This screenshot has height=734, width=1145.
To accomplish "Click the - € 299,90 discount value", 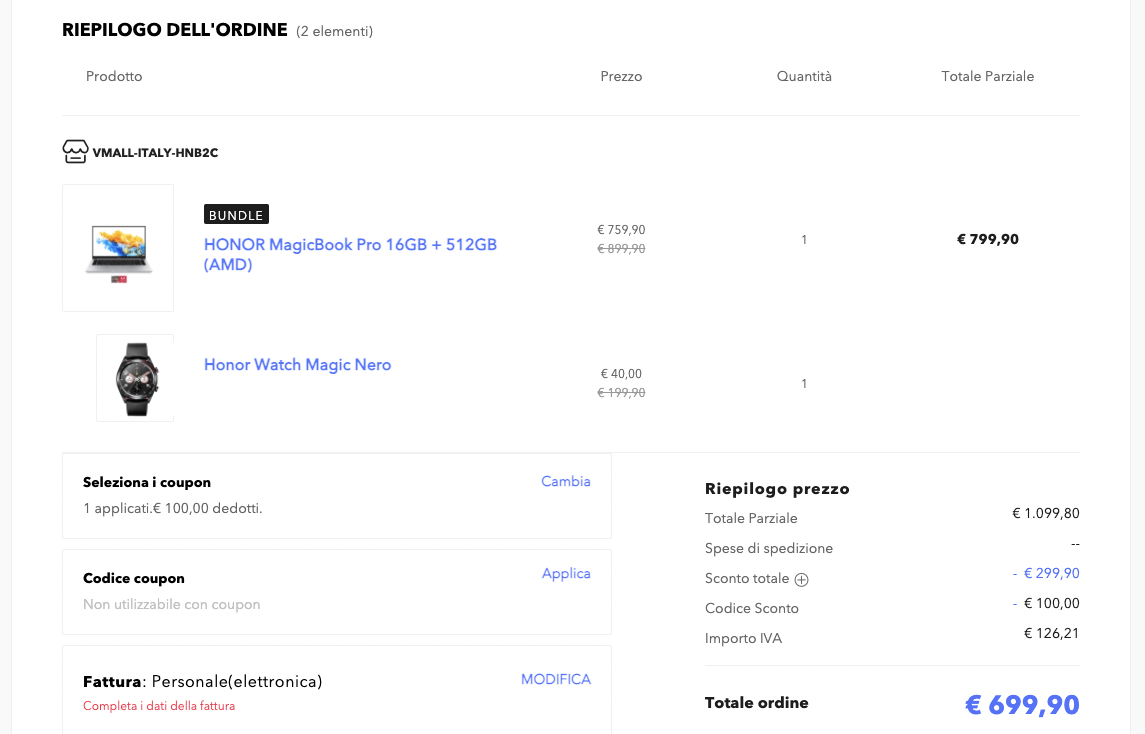I will [x=1046, y=573].
